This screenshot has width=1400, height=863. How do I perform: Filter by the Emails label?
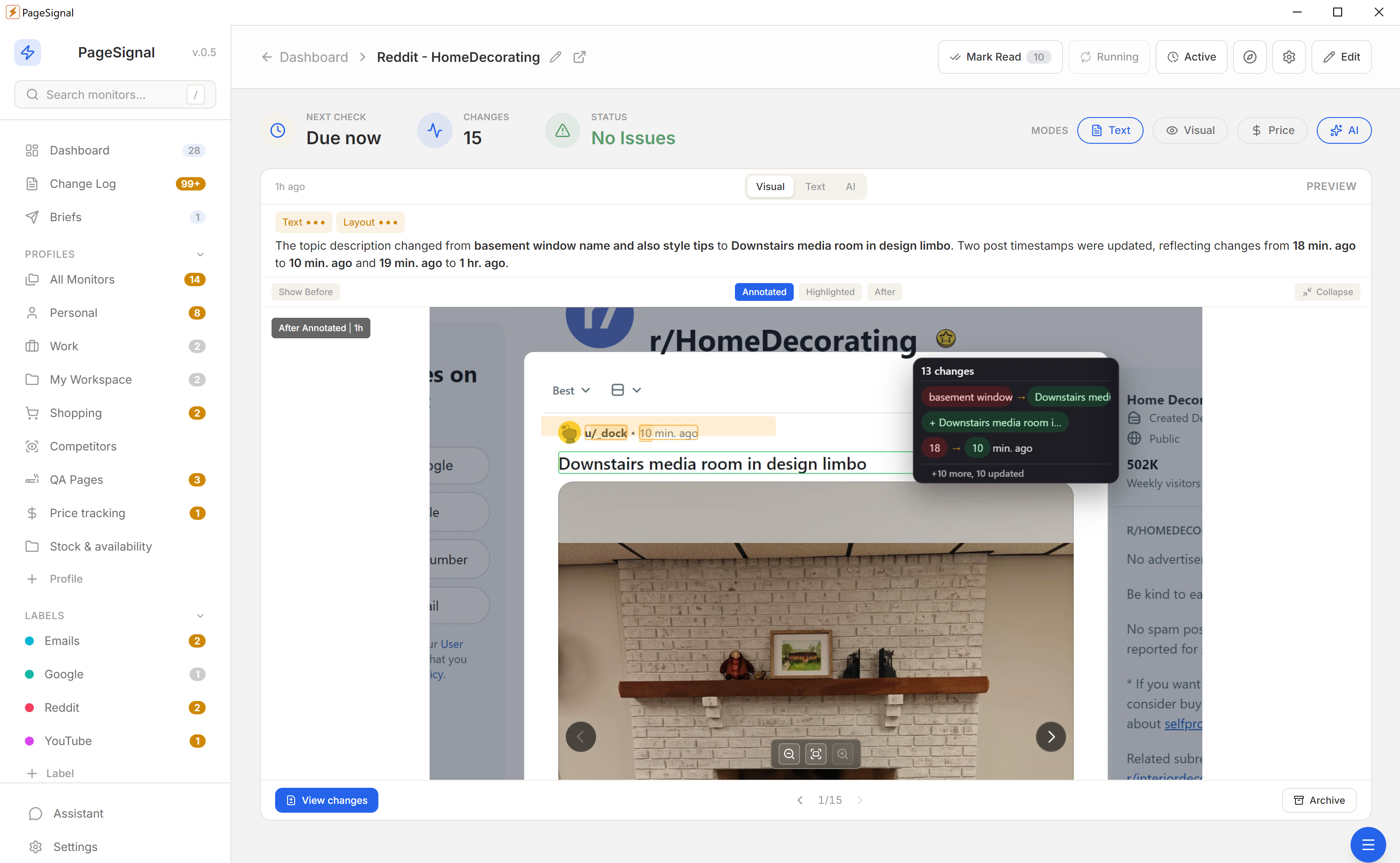115,641
